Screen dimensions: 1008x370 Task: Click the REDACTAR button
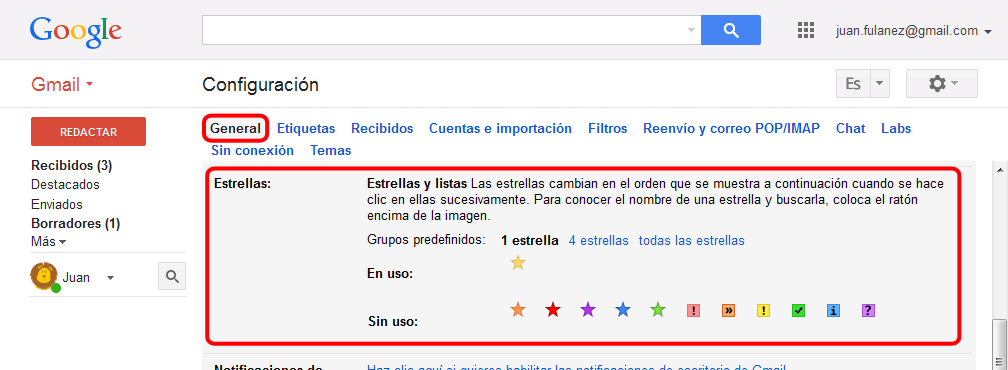[89, 132]
